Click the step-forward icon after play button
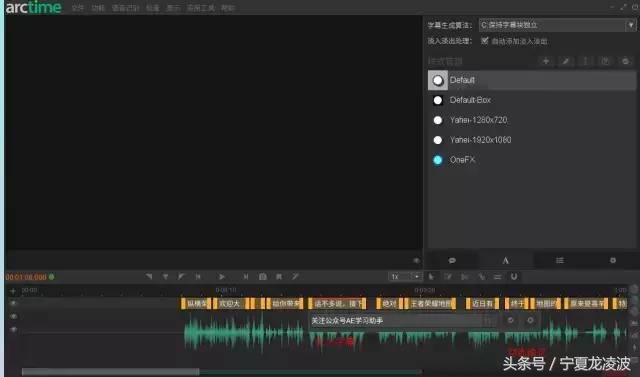The width and height of the screenshot is (640, 377). pyautogui.click(x=246, y=277)
